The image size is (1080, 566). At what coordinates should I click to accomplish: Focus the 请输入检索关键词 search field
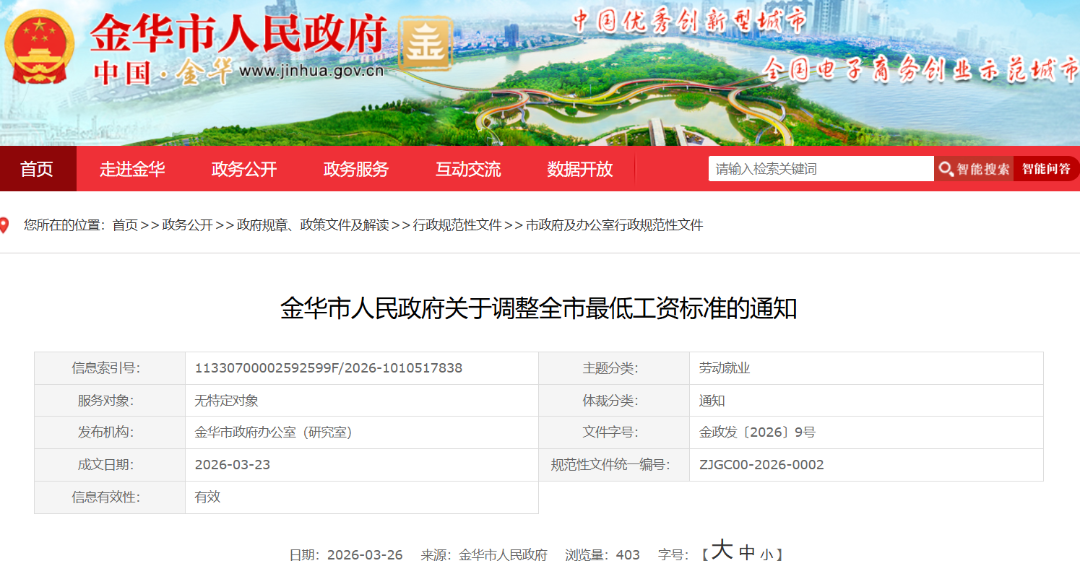coord(820,169)
